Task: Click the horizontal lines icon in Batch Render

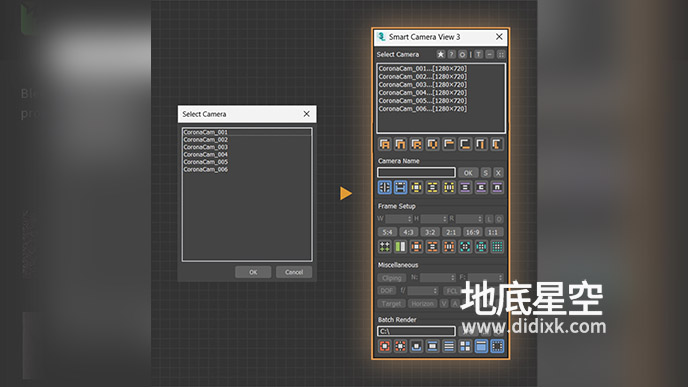Action: (x=449, y=346)
